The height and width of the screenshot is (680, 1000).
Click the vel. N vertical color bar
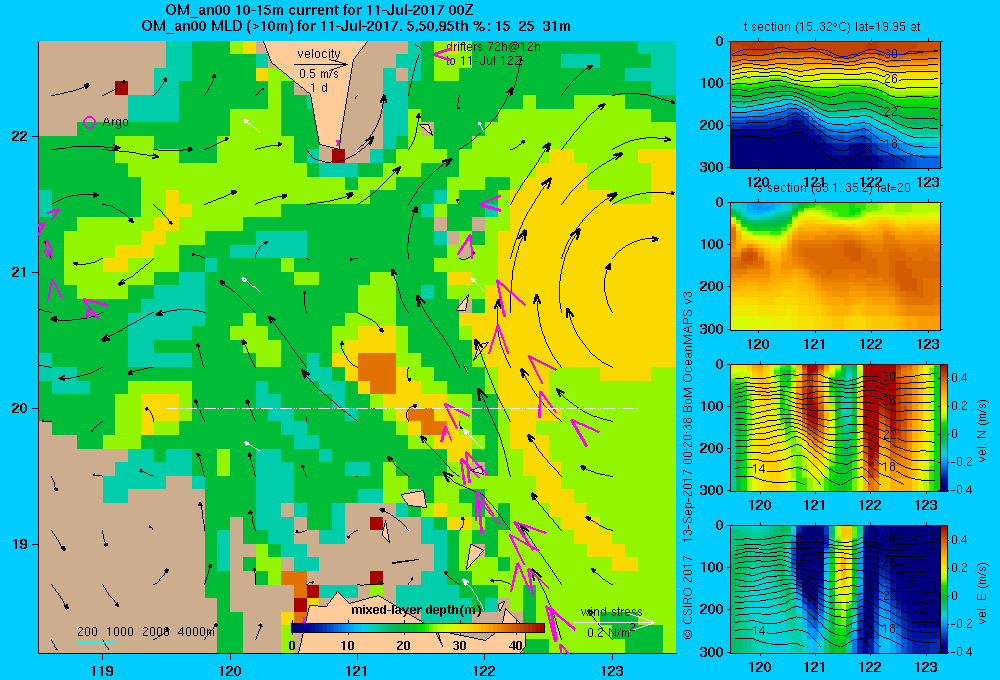point(944,427)
